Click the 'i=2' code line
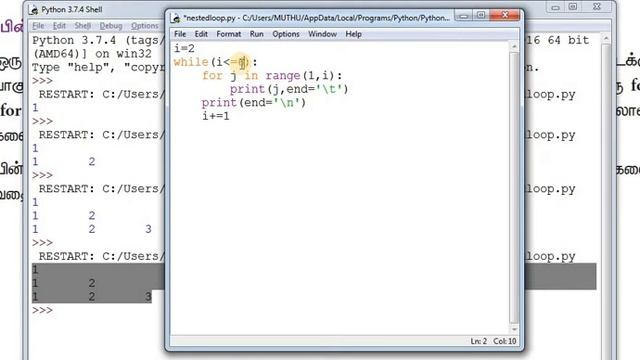This screenshot has width=640, height=360. pos(184,49)
